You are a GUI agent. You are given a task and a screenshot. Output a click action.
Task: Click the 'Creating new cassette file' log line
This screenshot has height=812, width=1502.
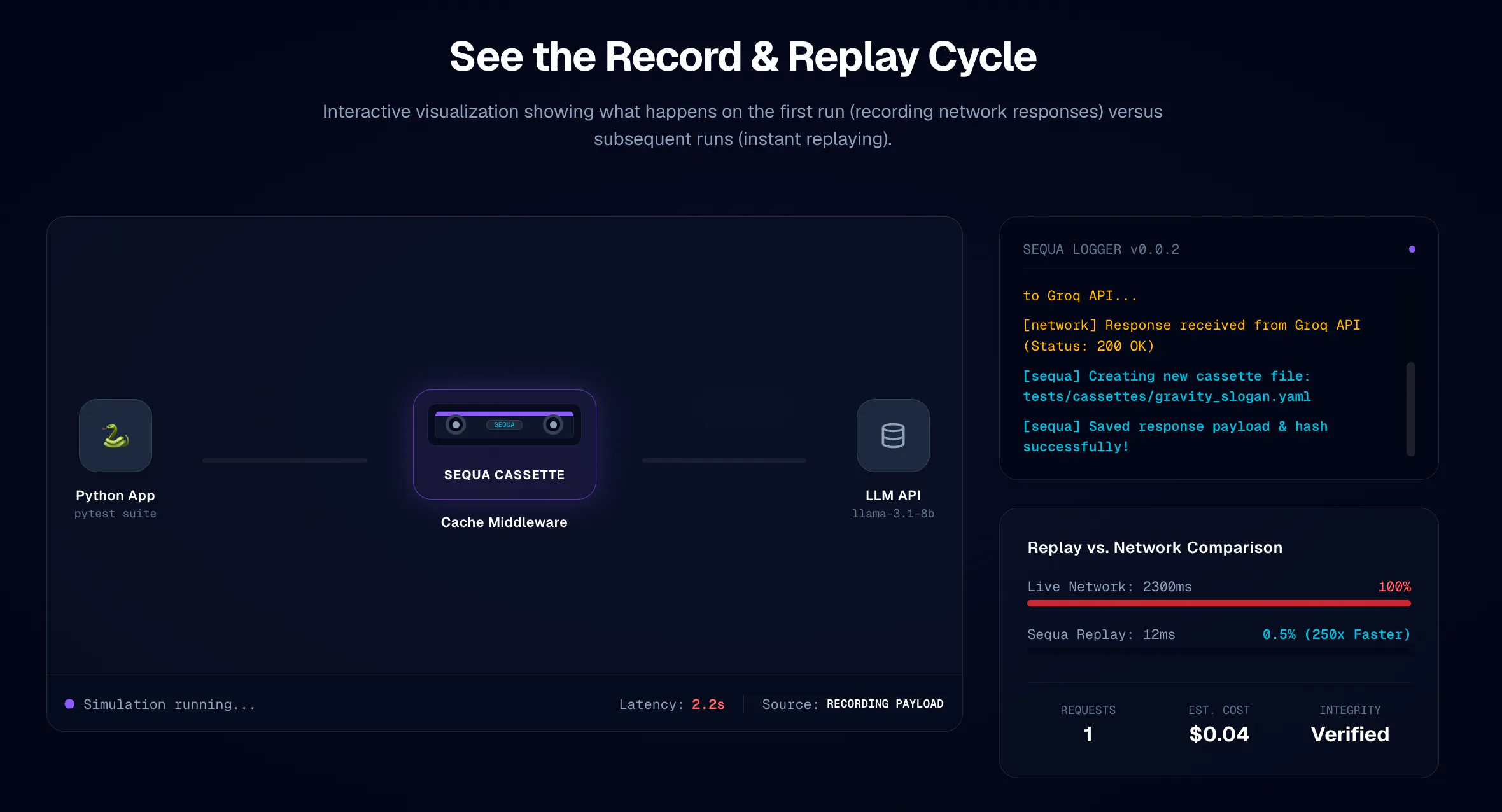click(x=1167, y=386)
